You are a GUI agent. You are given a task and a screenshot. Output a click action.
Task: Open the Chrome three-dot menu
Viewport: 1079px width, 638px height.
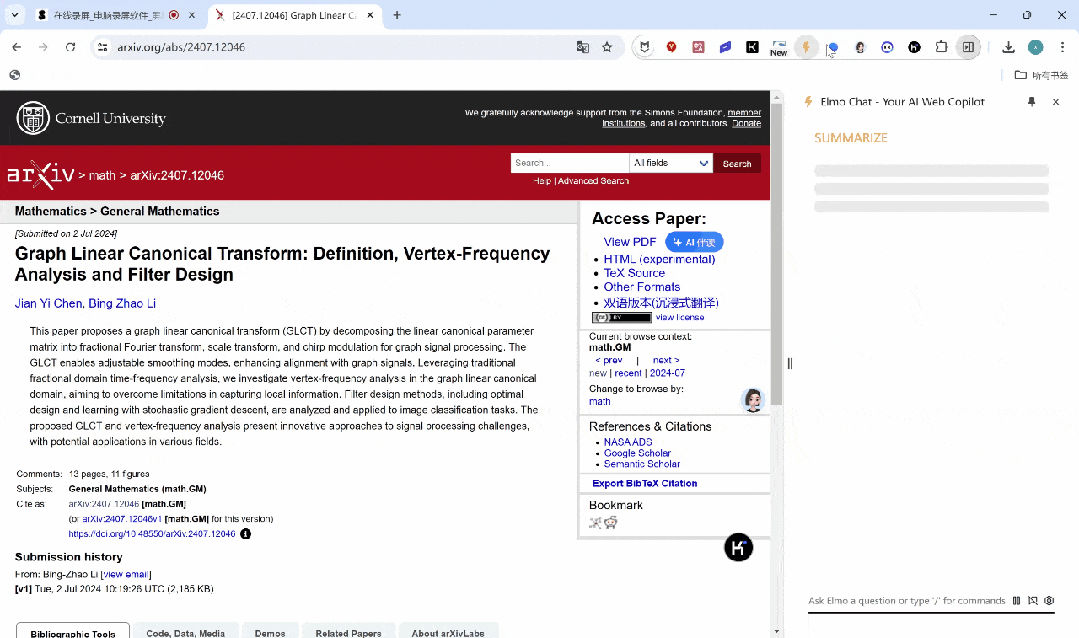click(x=1061, y=47)
